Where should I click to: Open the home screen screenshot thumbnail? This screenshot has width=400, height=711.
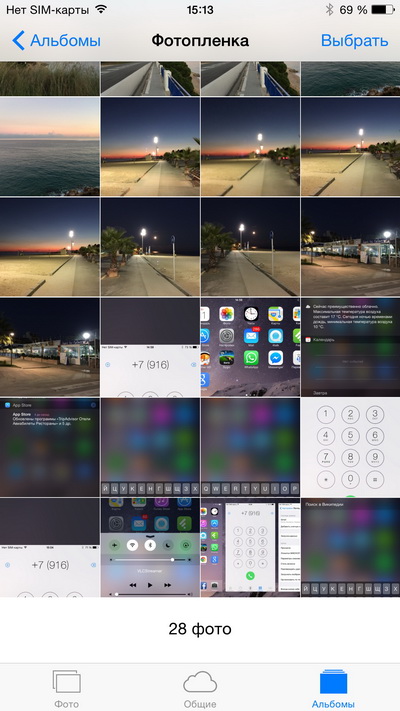(x=250, y=347)
